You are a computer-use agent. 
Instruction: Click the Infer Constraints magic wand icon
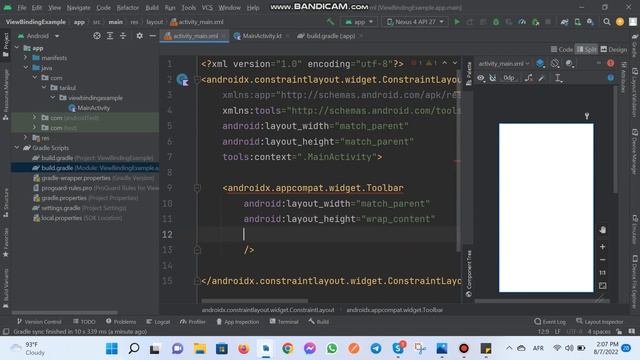tap(542, 78)
